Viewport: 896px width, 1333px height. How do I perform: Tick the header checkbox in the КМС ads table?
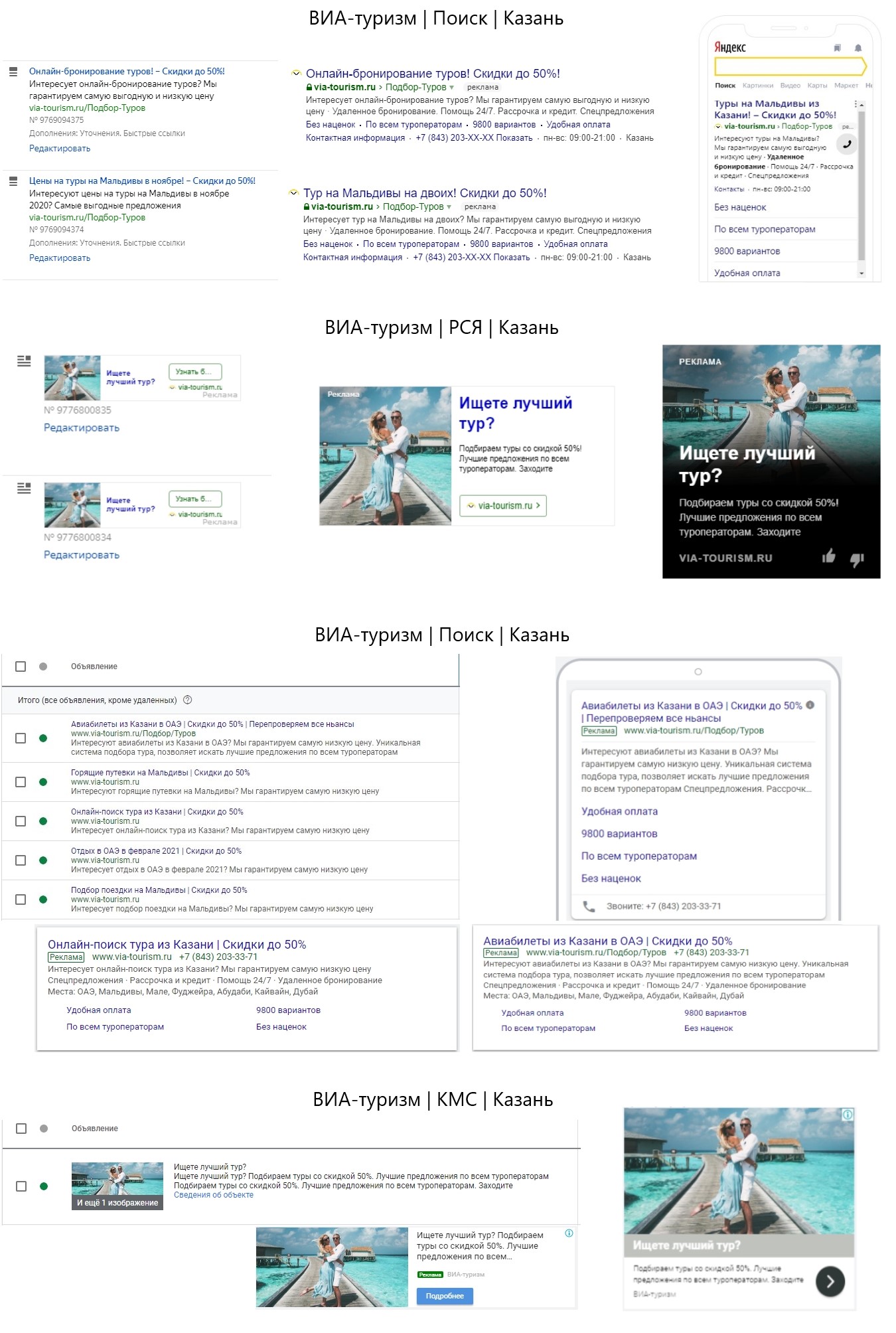pos(21,1129)
